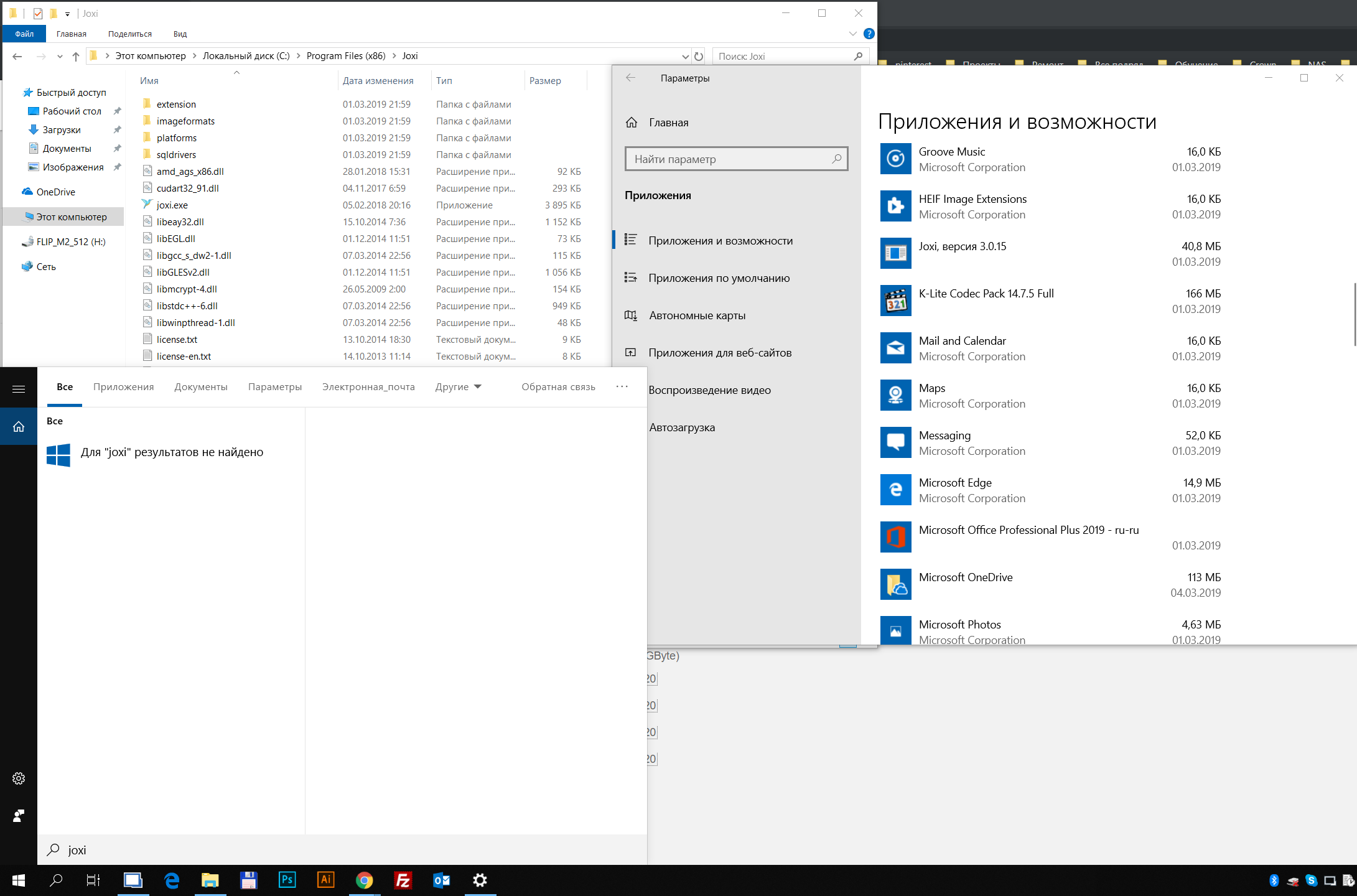Open the hamburger menu in search panel
1357x896 pixels.
pyautogui.click(x=19, y=389)
